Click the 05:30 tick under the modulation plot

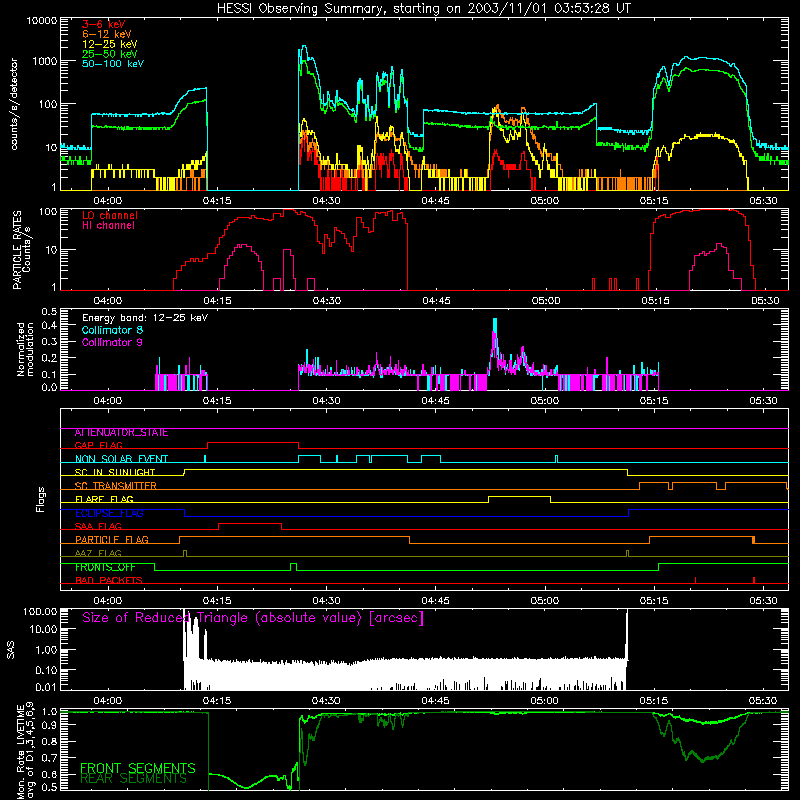(x=763, y=401)
